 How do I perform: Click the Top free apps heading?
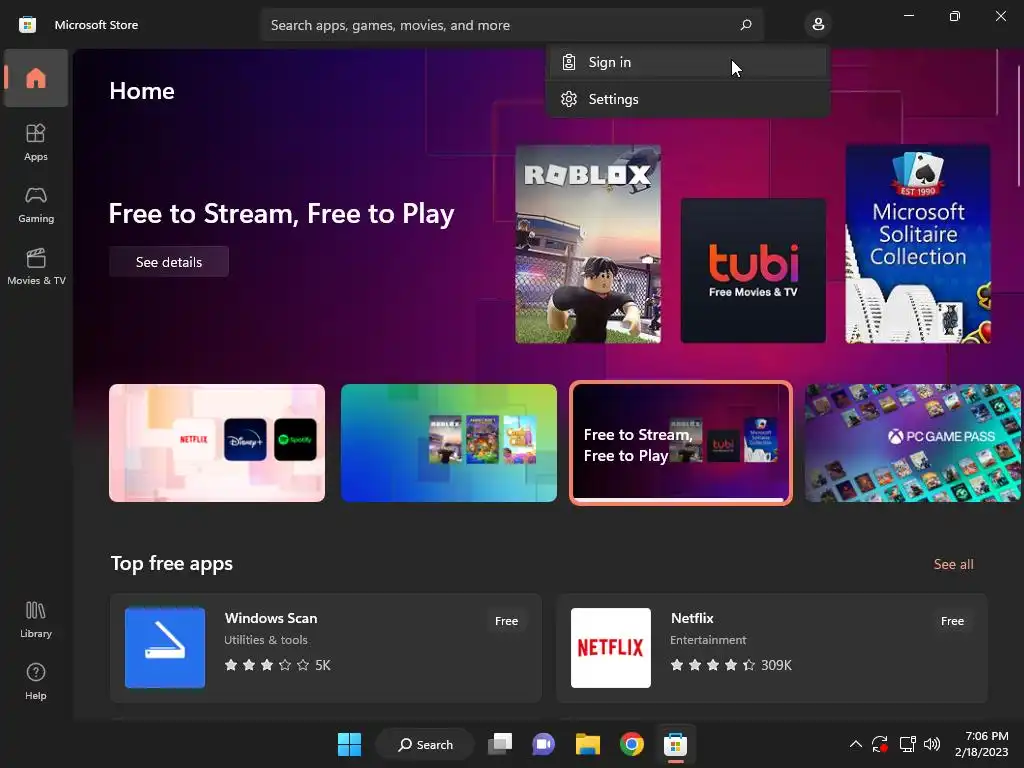[x=172, y=564]
